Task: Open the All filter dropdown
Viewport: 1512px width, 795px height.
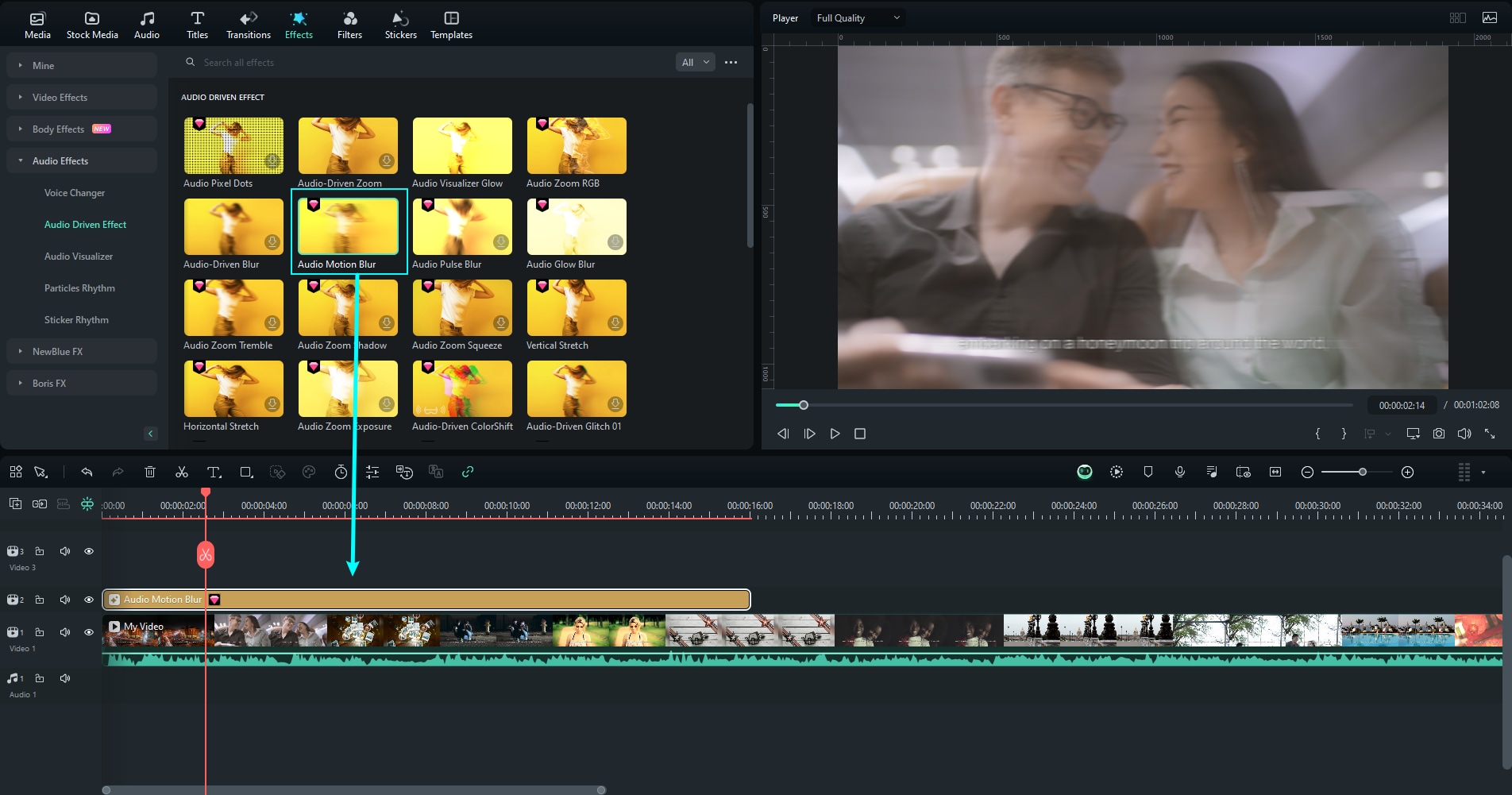Action: (x=696, y=62)
